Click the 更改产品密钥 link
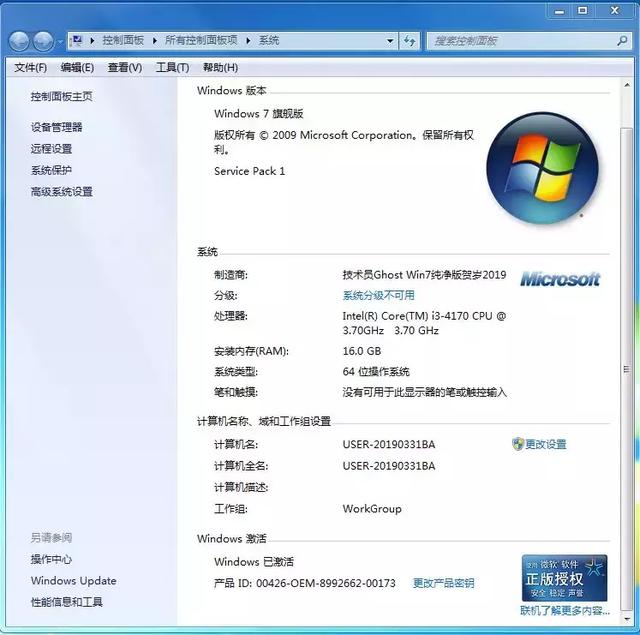640x635 pixels. [x=444, y=583]
